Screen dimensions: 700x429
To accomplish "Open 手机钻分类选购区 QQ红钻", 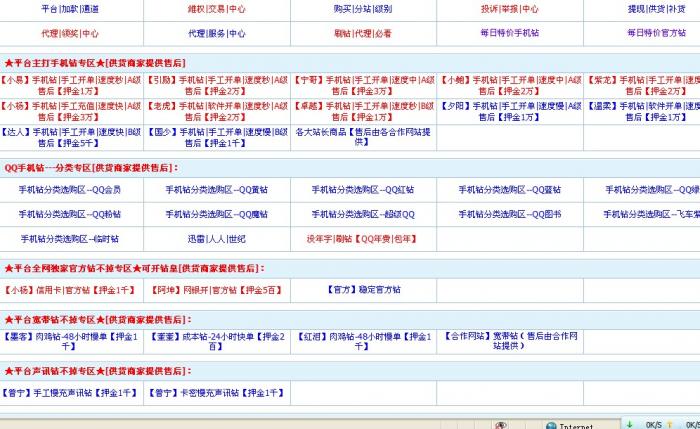I will (x=363, y=190).
